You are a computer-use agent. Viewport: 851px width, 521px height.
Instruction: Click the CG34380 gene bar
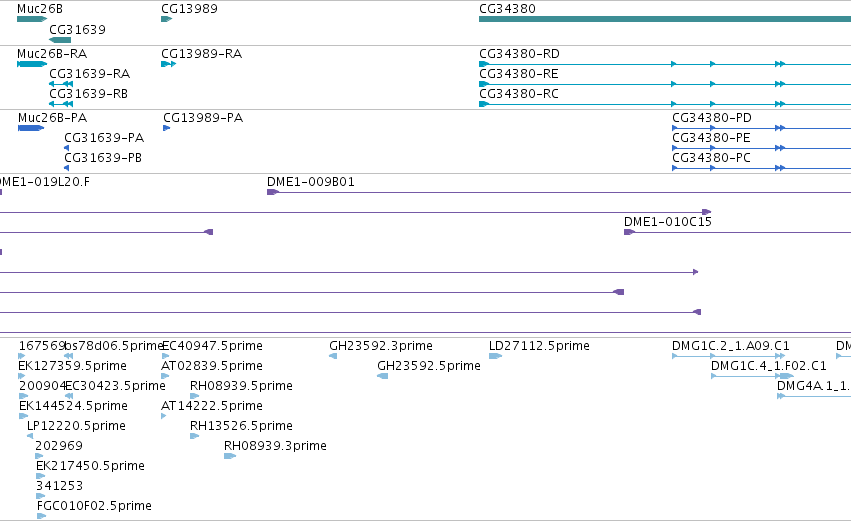coord(665,20)
